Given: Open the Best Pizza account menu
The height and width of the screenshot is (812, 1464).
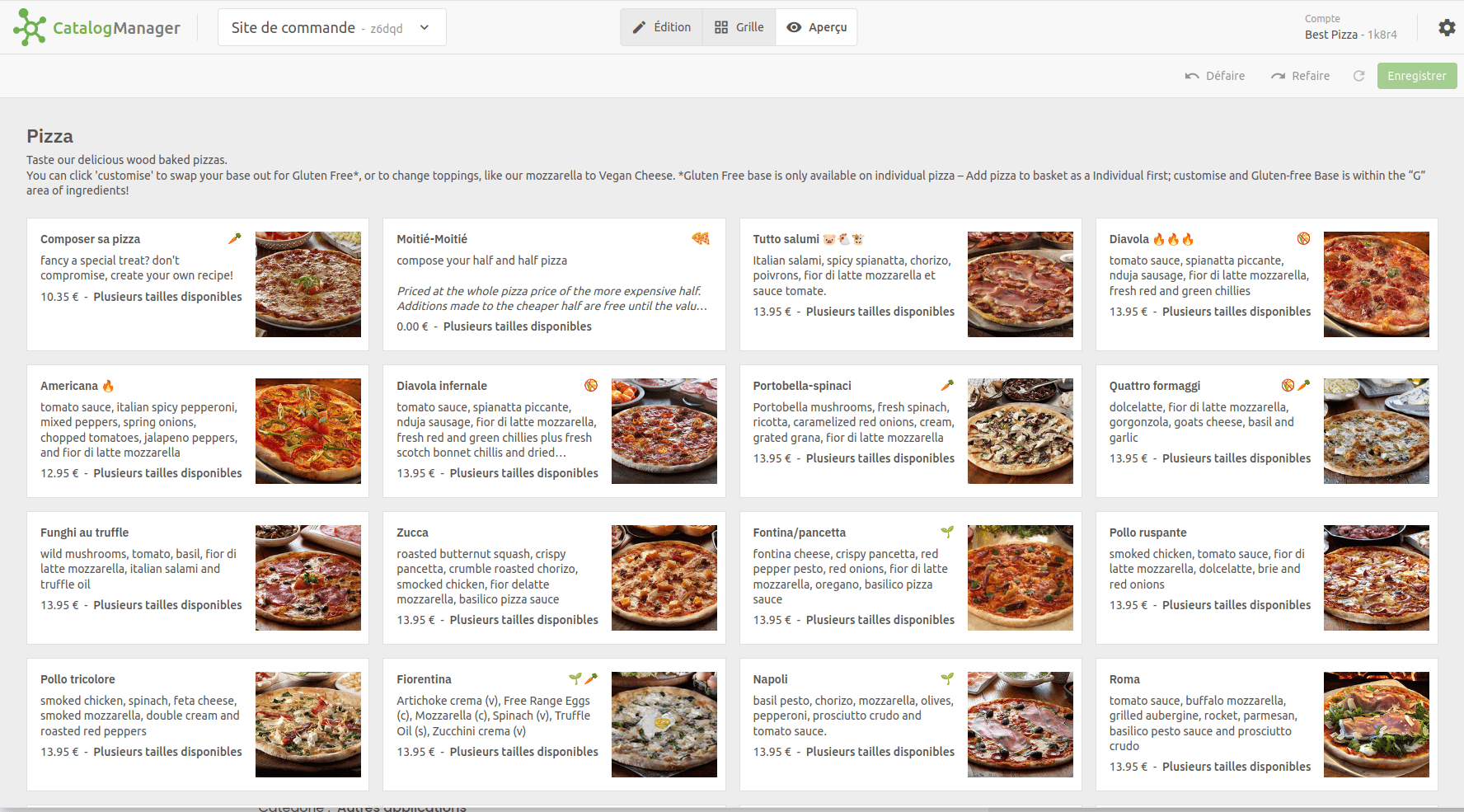Looking at the screenshot, I should pos(1350,27).
